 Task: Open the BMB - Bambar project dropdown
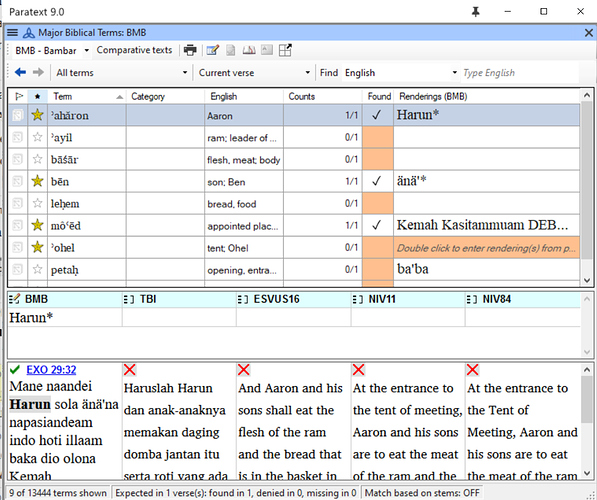pos(87,50)
